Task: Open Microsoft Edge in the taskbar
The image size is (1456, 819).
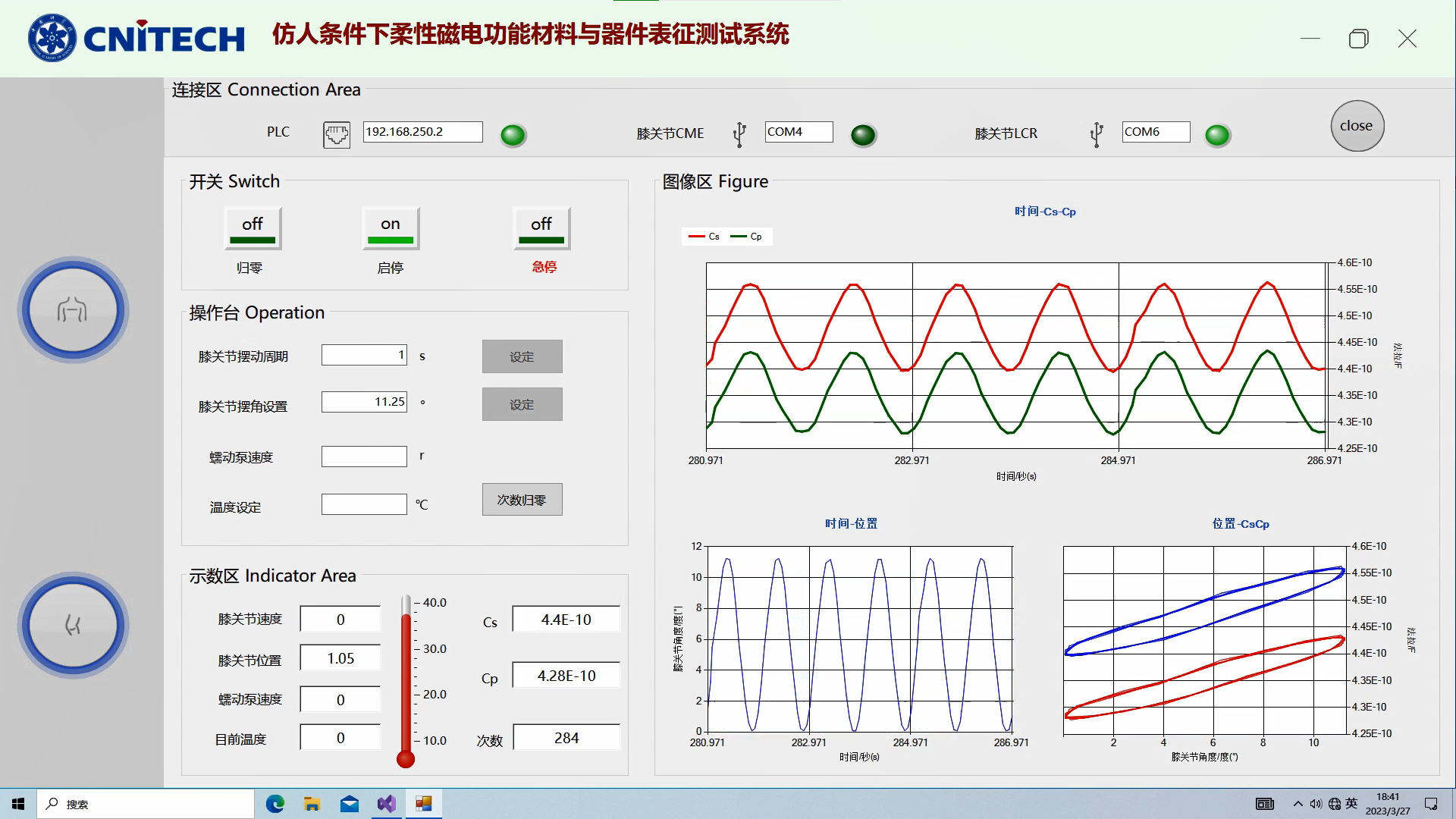Action: [275, 804]
